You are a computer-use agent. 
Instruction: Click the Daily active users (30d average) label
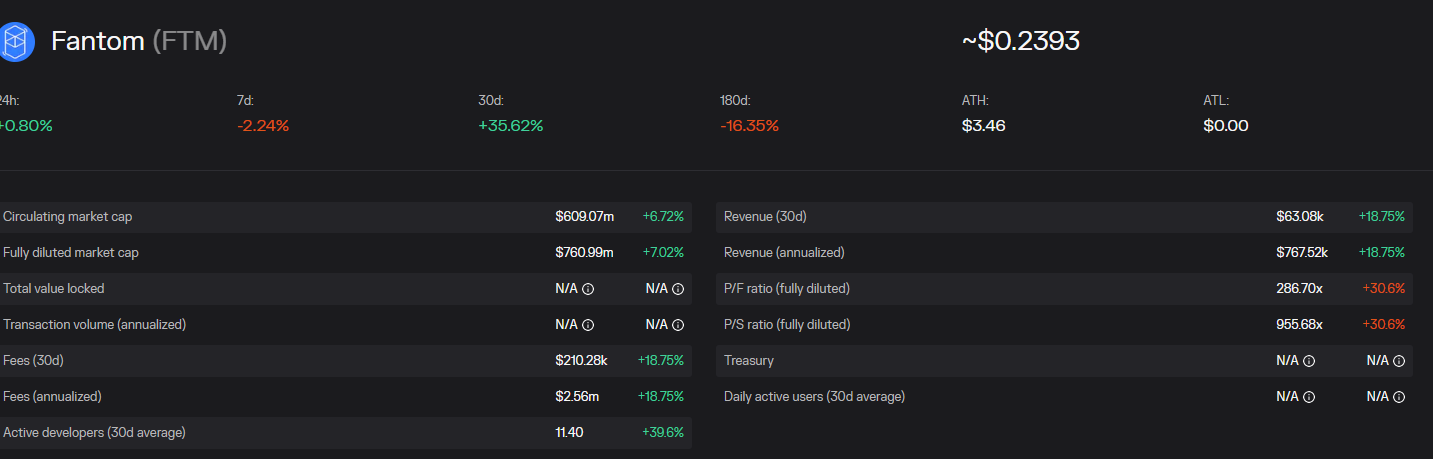coord(815,397)
